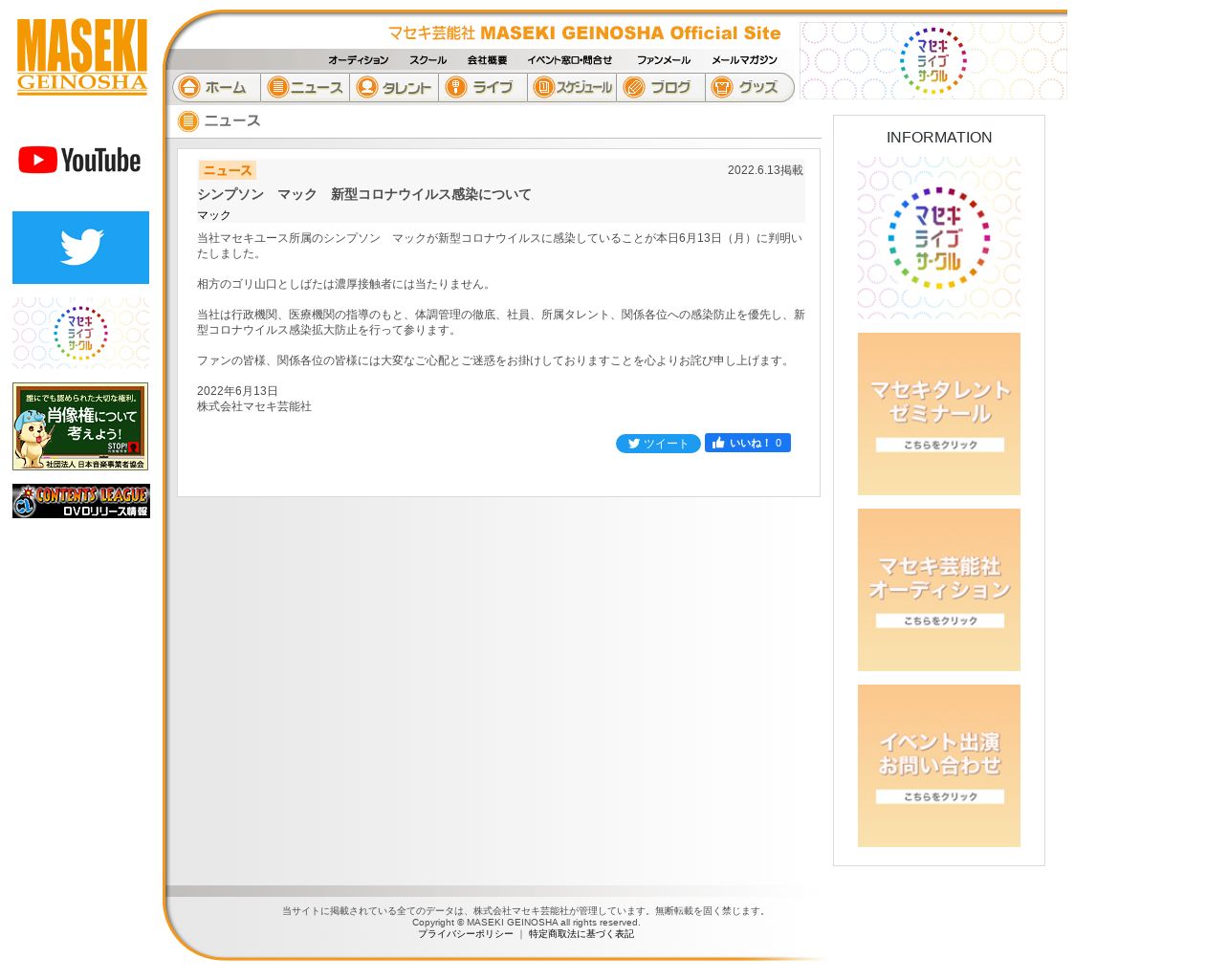Click the INFORMATION sidebar heading
Viewport: 1228px width, 980px height.
tap(939, 138)
